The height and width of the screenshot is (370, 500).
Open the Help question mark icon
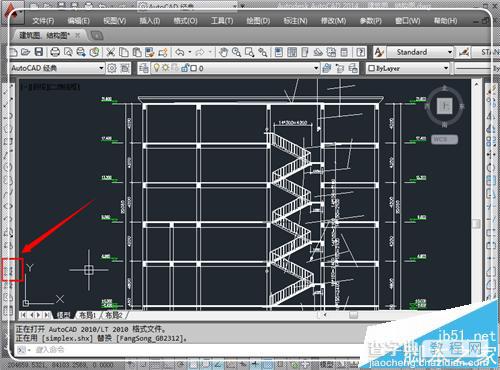click(x=360, y=52)
